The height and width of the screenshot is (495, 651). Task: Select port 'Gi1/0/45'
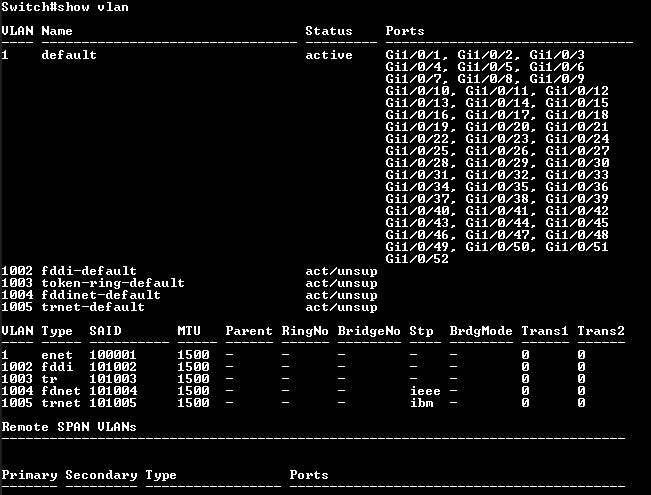(577, 223)
